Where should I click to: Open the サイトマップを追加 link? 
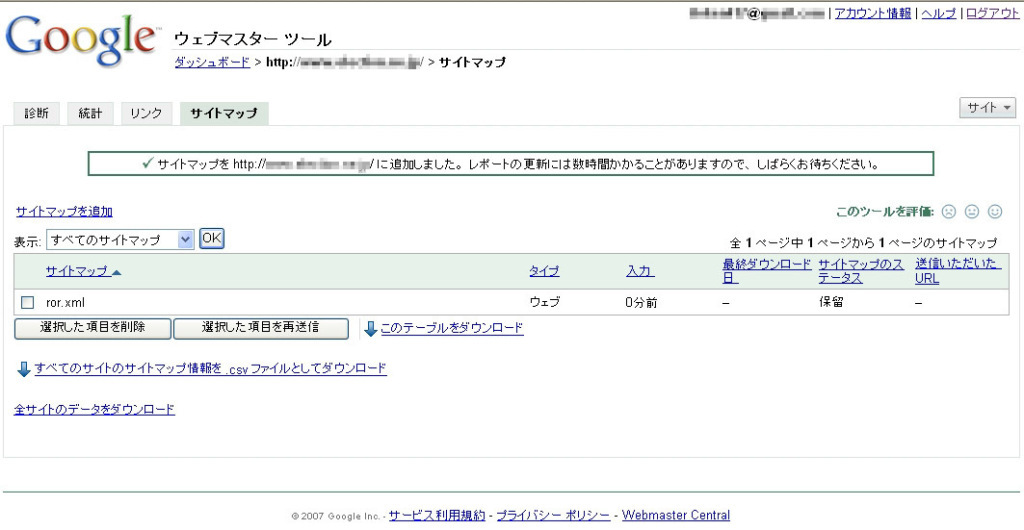click(x=64, y=211)
